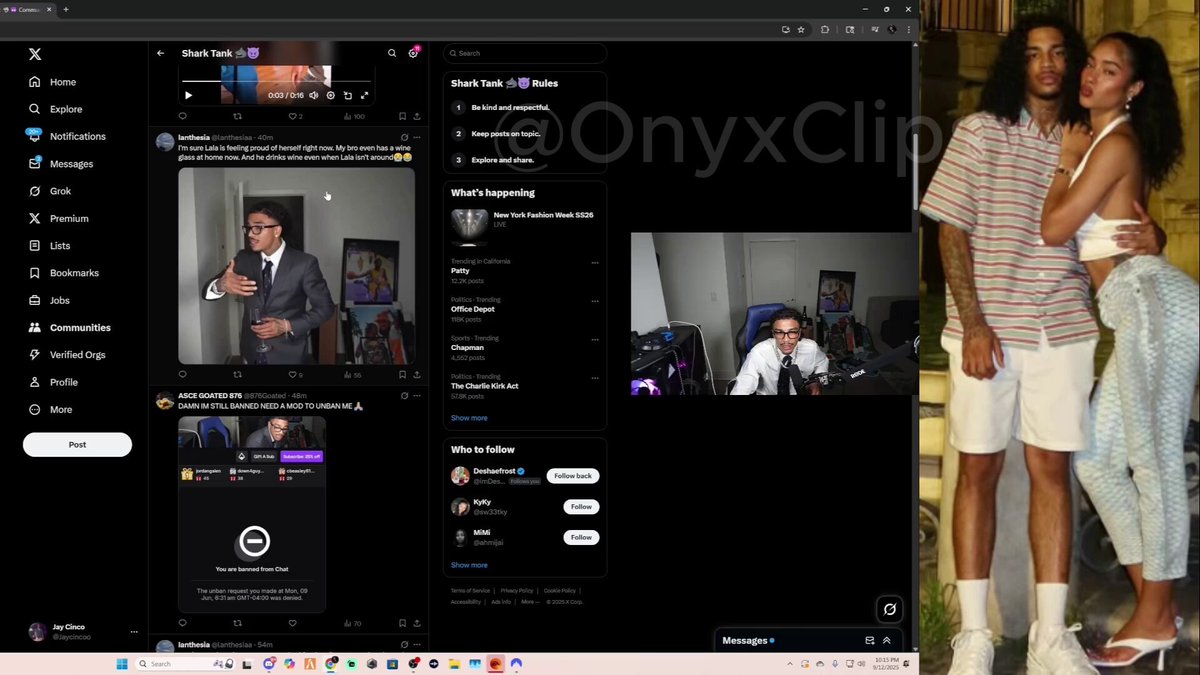Open options for Patty trend
1200x675 pixels.
[x=595, y=262]
